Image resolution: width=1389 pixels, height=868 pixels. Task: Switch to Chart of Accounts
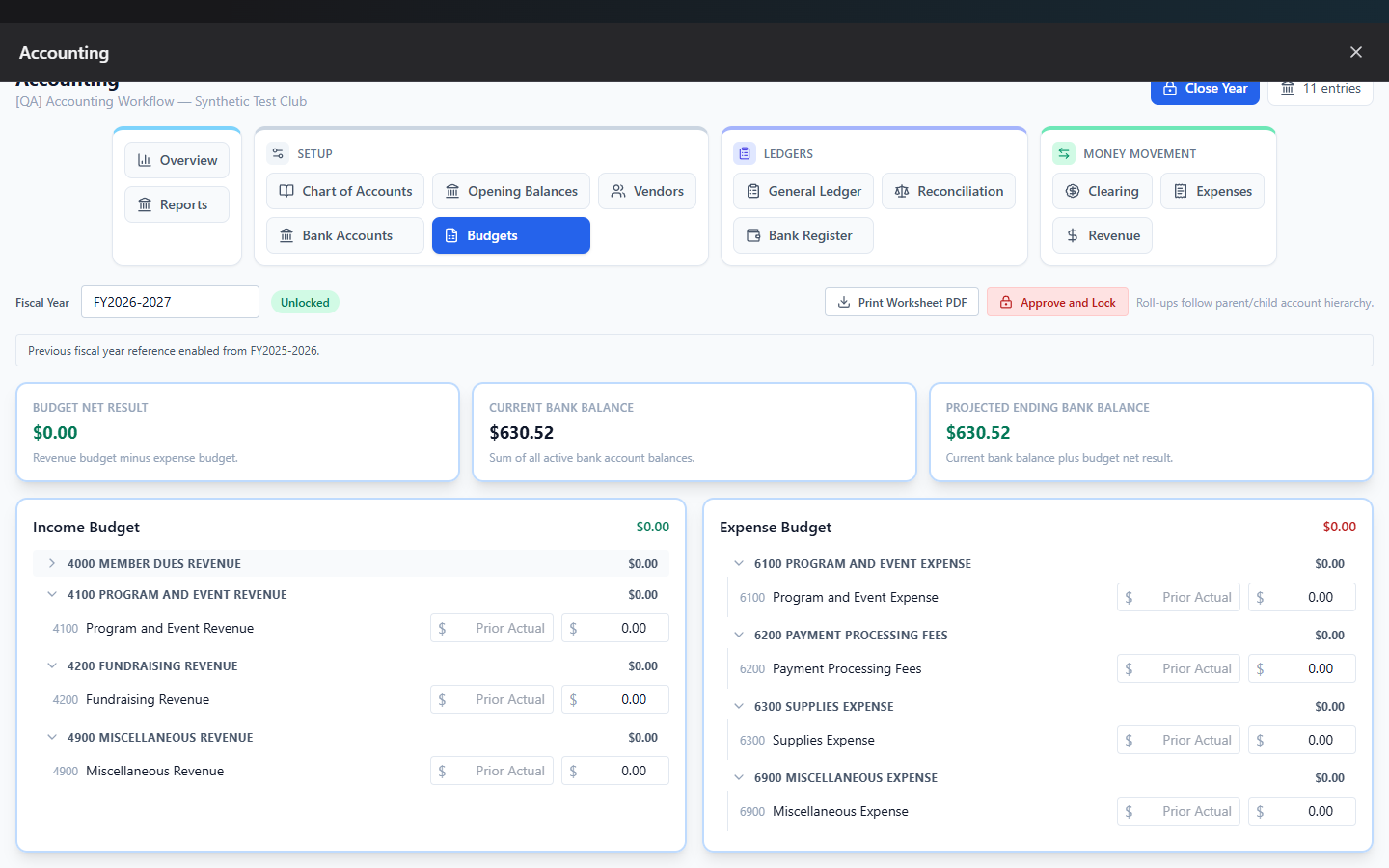pyautogui.click(x=345, y=191)
